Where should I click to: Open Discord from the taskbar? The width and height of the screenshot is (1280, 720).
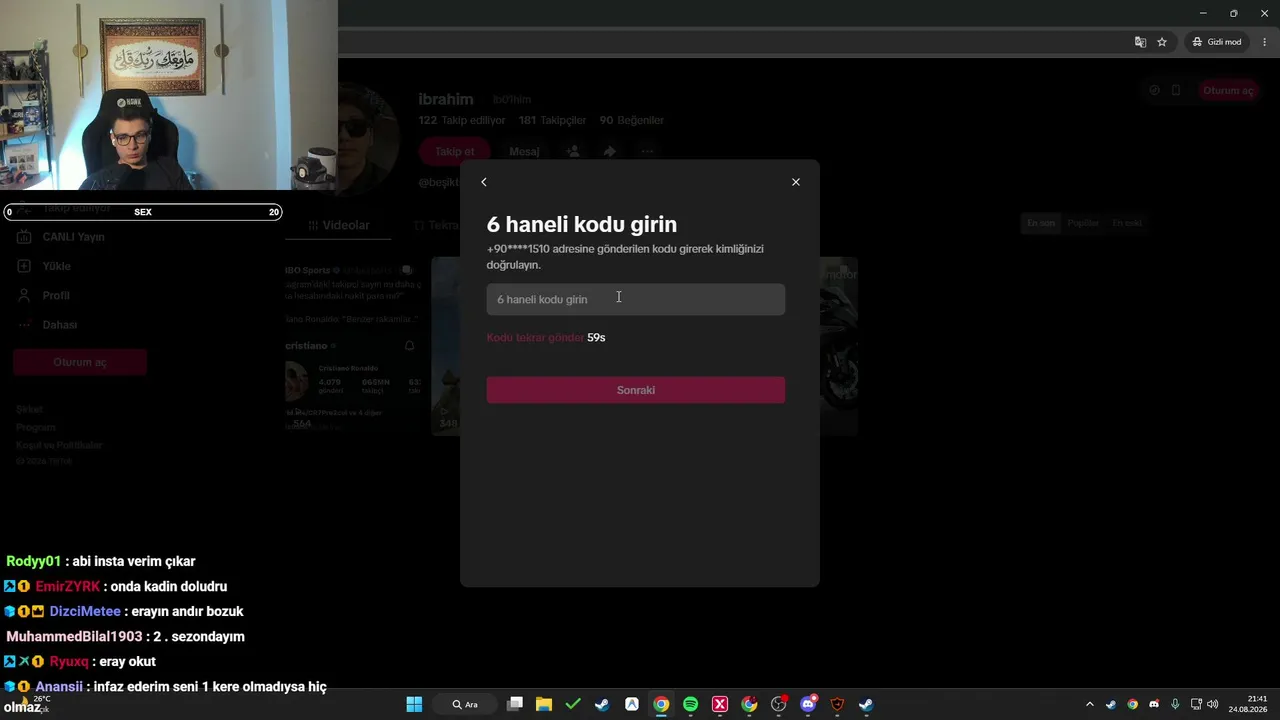coord(808,704)
